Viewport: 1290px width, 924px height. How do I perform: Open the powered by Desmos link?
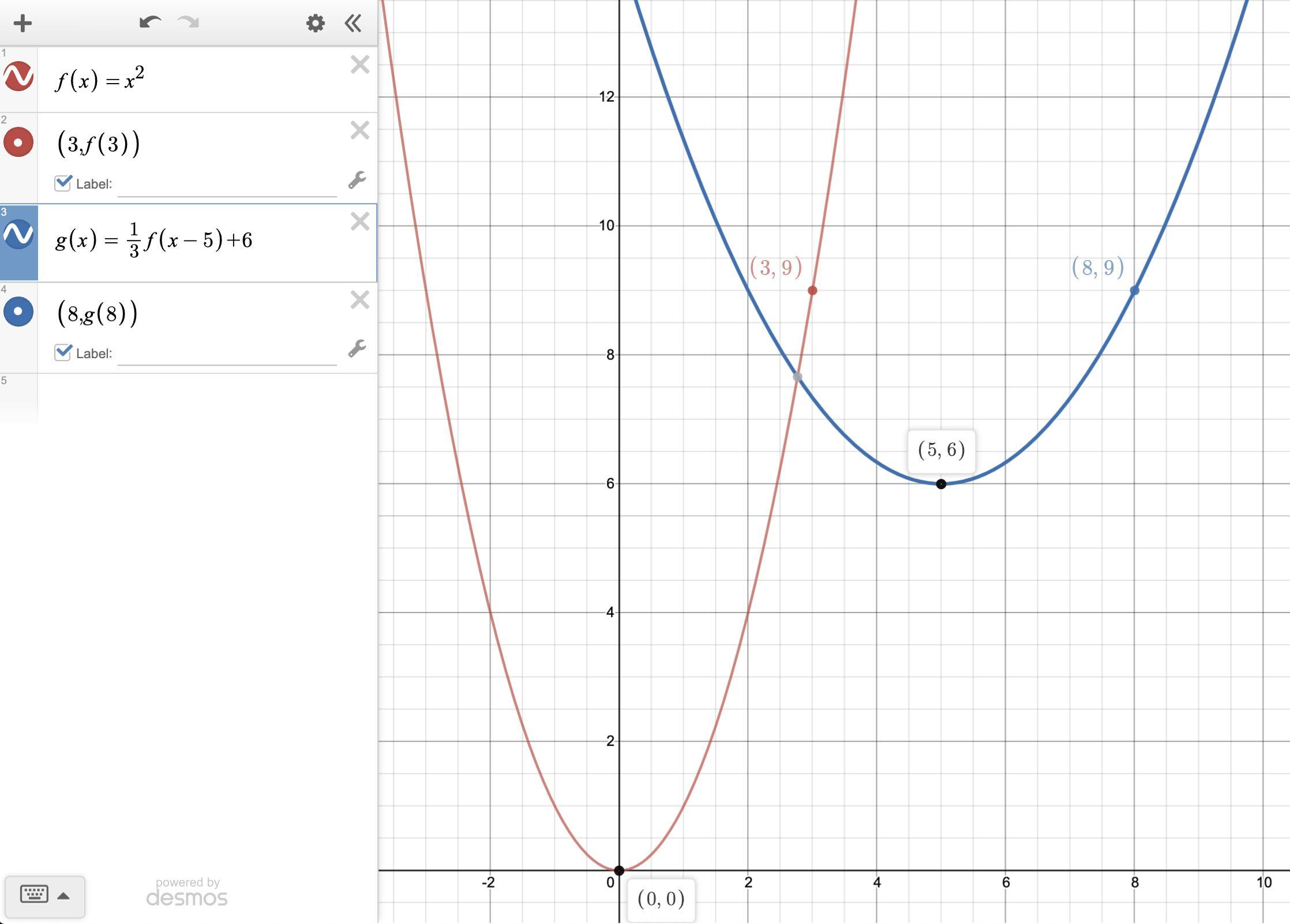coord(187,892)
